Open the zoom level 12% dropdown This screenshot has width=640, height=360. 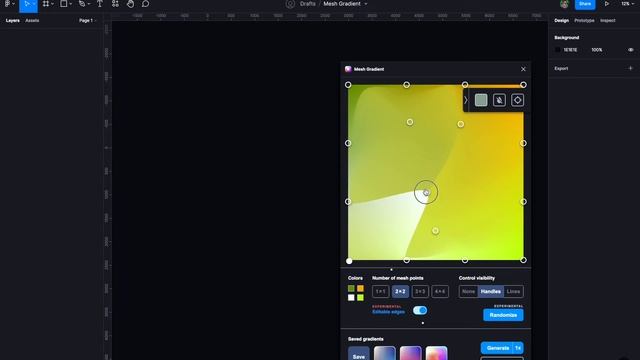[x=627, y=4]
